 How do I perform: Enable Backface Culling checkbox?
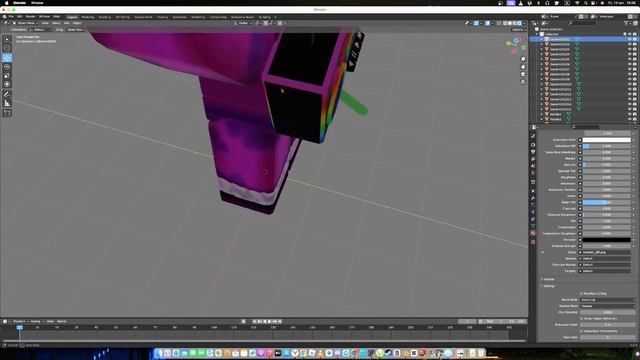click(581, 293)
